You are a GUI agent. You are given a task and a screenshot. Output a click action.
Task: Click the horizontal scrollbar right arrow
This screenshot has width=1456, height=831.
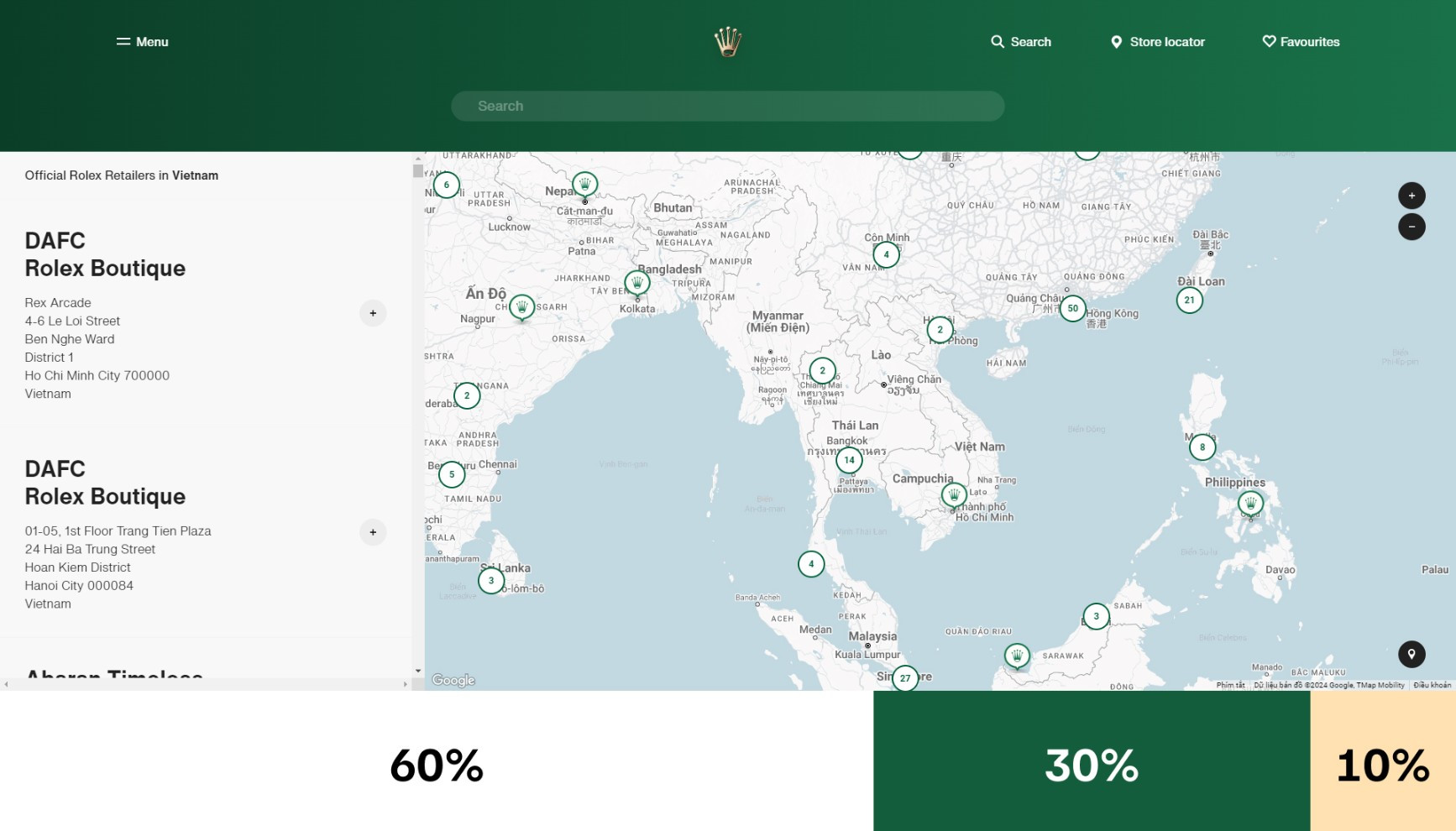(406, 684)
